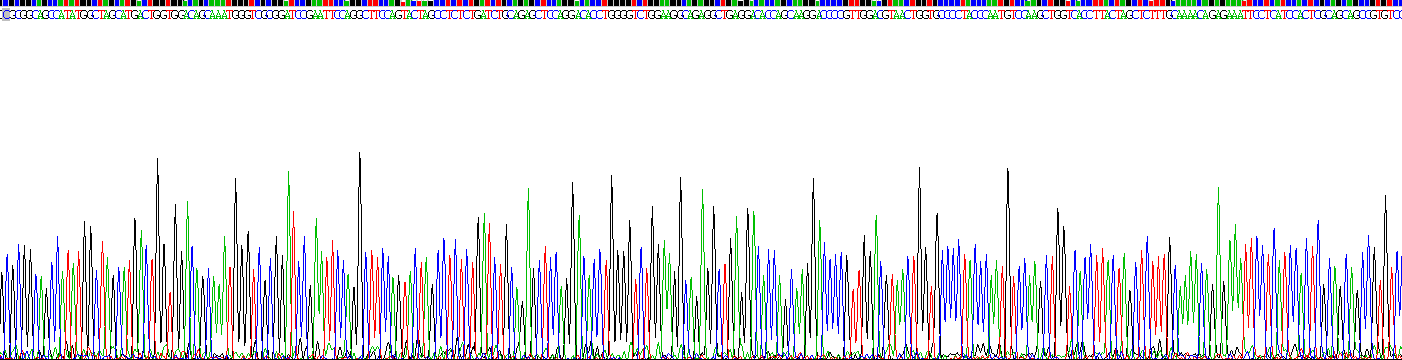Click the CAAAACAGAG stretch in the base sequence
This screenshot has width=1402, height=360.
1199,14
